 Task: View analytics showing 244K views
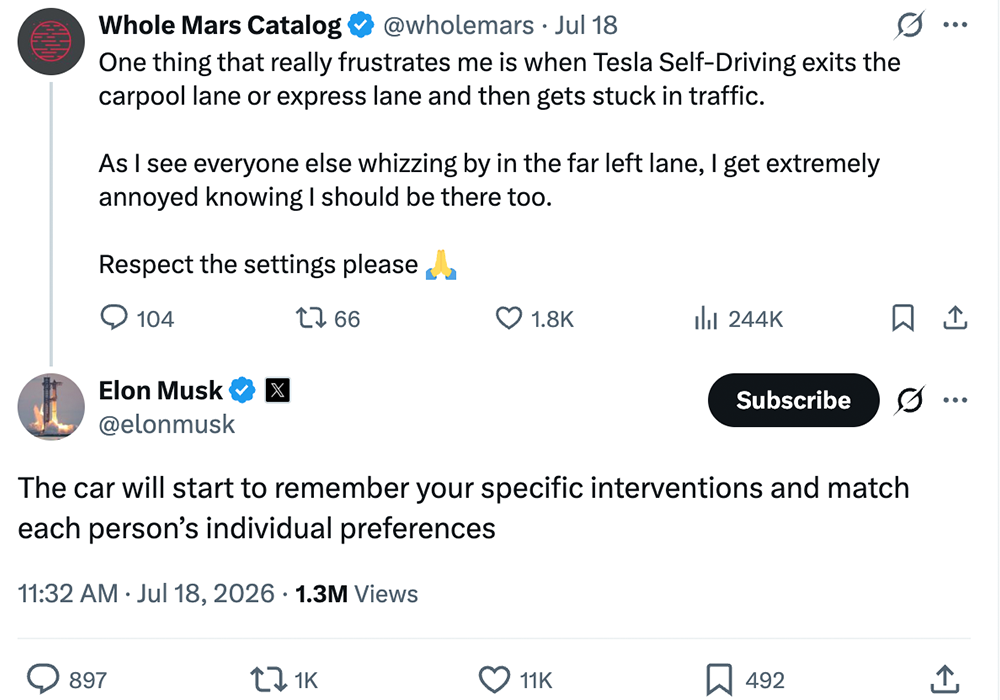tap(706, 317)
